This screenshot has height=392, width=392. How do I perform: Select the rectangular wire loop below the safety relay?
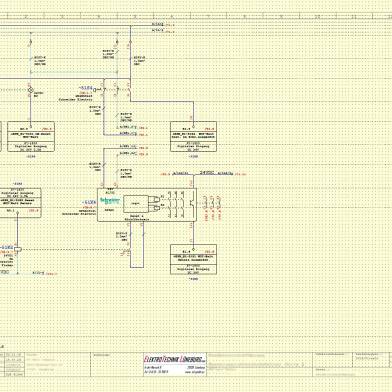coord(137,245)
